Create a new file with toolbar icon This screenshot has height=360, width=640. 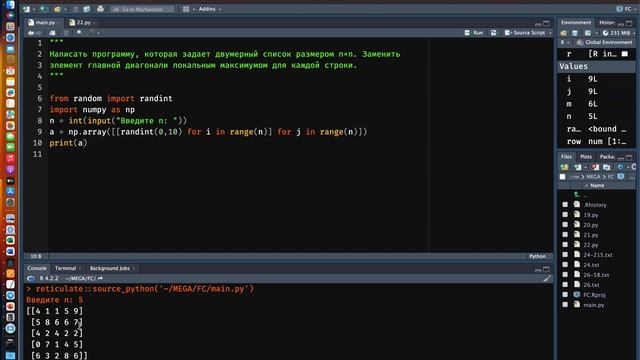click(x=27, y=9)
